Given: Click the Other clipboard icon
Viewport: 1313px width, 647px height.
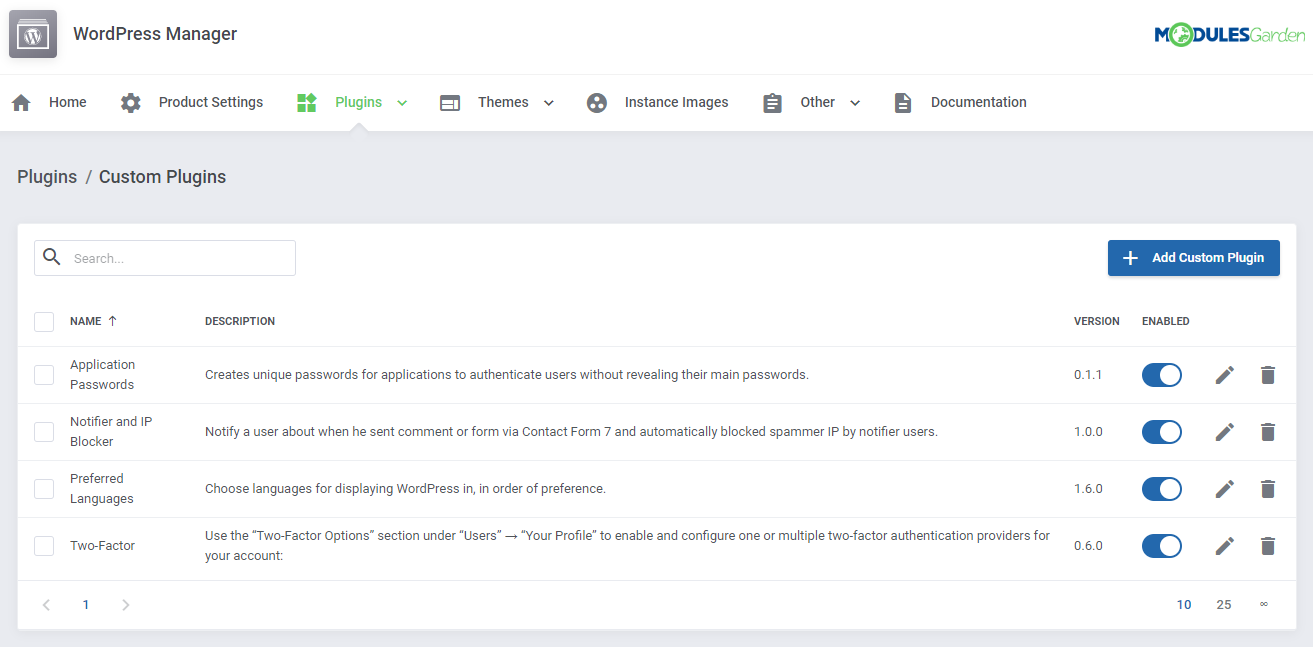Looking at the screenshot, I should (x=772, y=103).
